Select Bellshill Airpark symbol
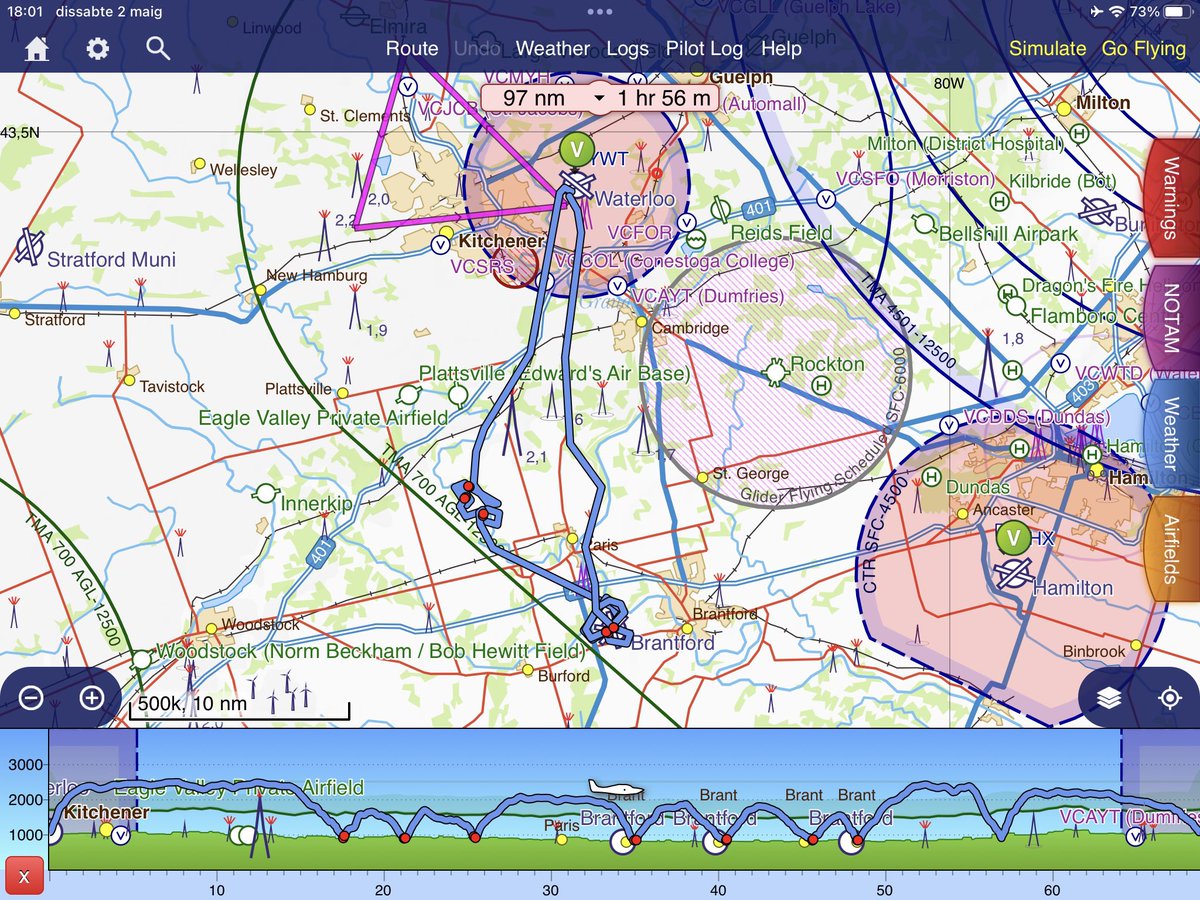 point(925,223)
